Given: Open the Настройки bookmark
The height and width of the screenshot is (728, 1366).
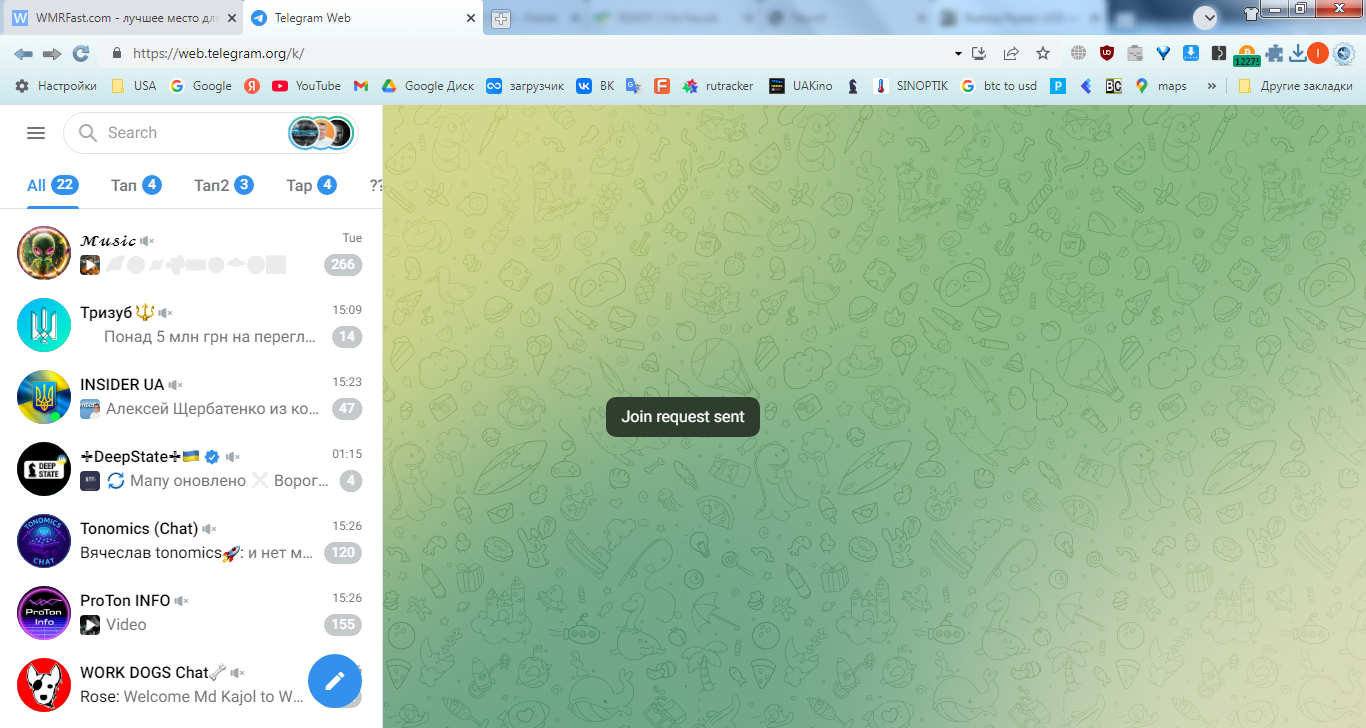Looking at the screenshot, I should tap(56, 86).
